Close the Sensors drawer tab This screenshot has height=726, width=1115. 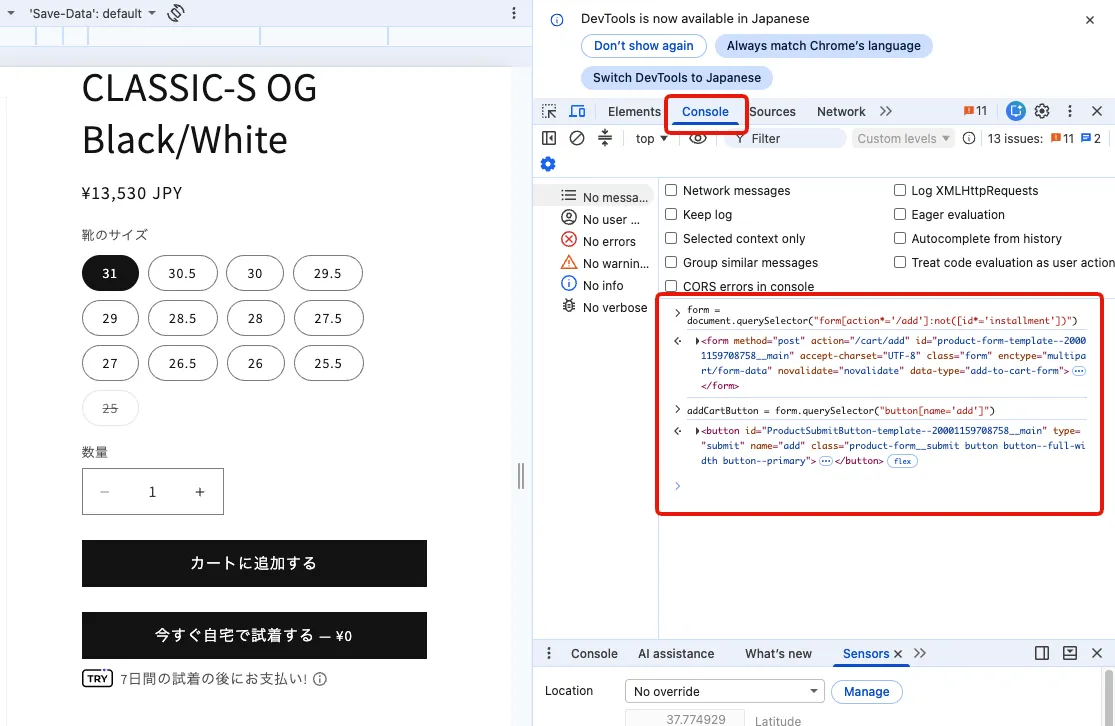tap(898, 653)
